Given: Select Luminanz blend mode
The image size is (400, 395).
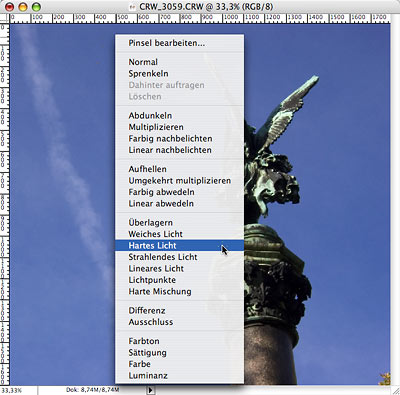Looking at the screenshot, I should tap(179, 376).
